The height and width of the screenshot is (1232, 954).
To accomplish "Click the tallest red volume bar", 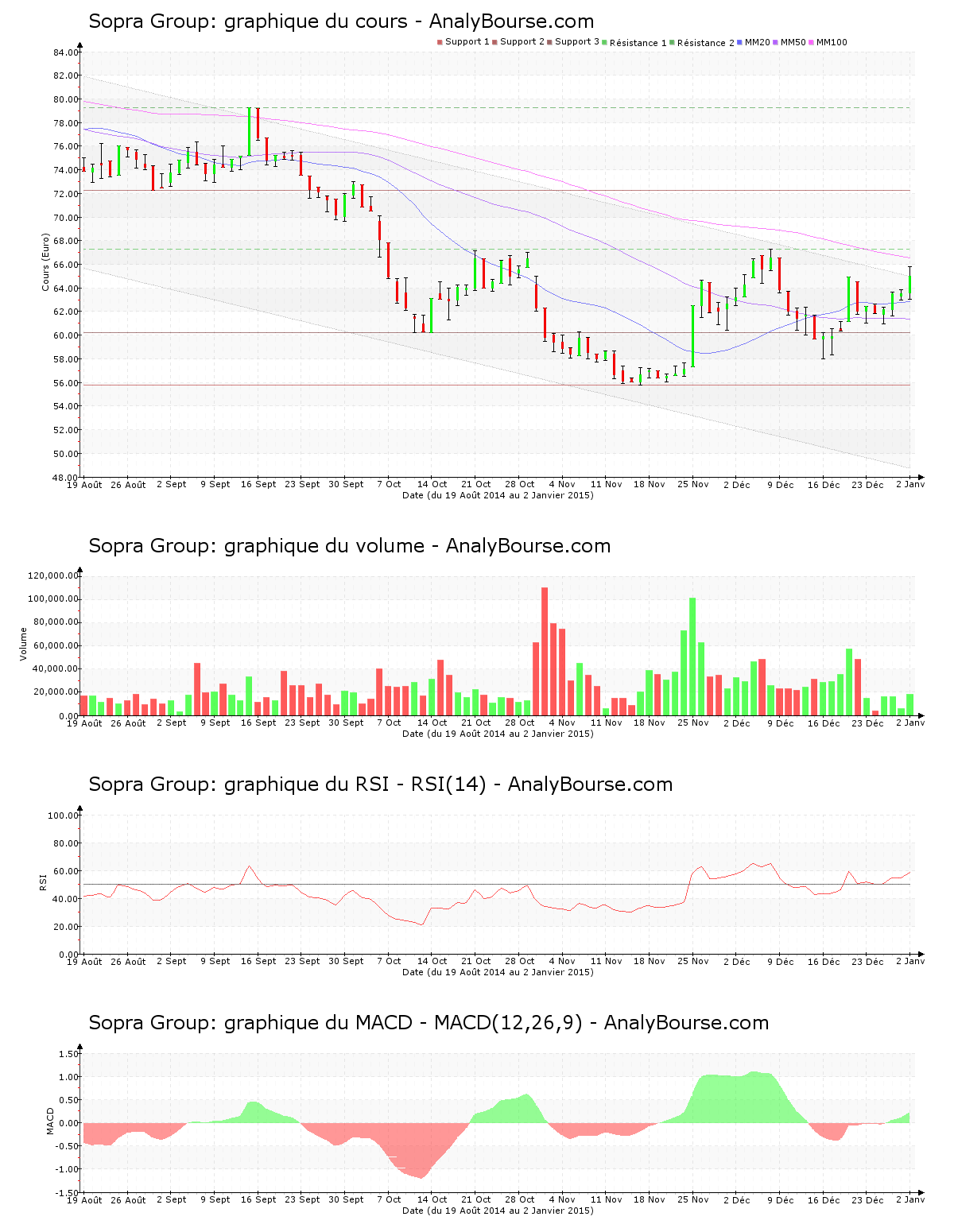I will pyautogui.click(x=545, y=651).
